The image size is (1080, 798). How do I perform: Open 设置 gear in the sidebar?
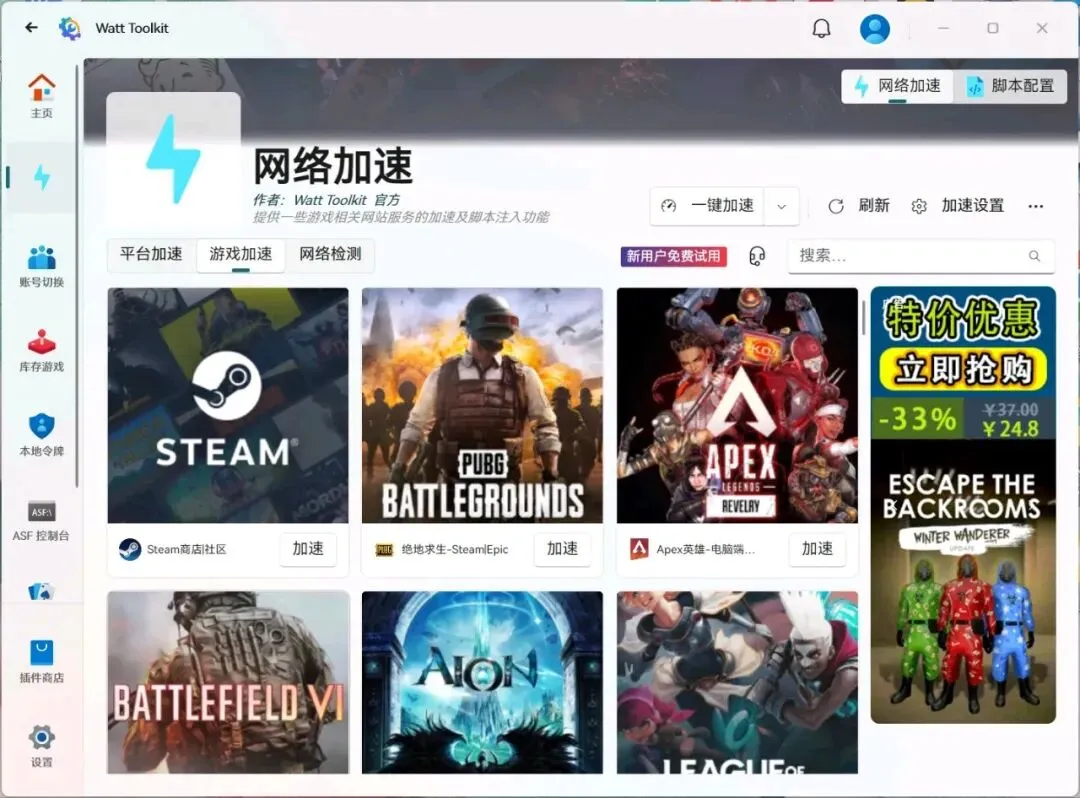[x=41, y=746]
